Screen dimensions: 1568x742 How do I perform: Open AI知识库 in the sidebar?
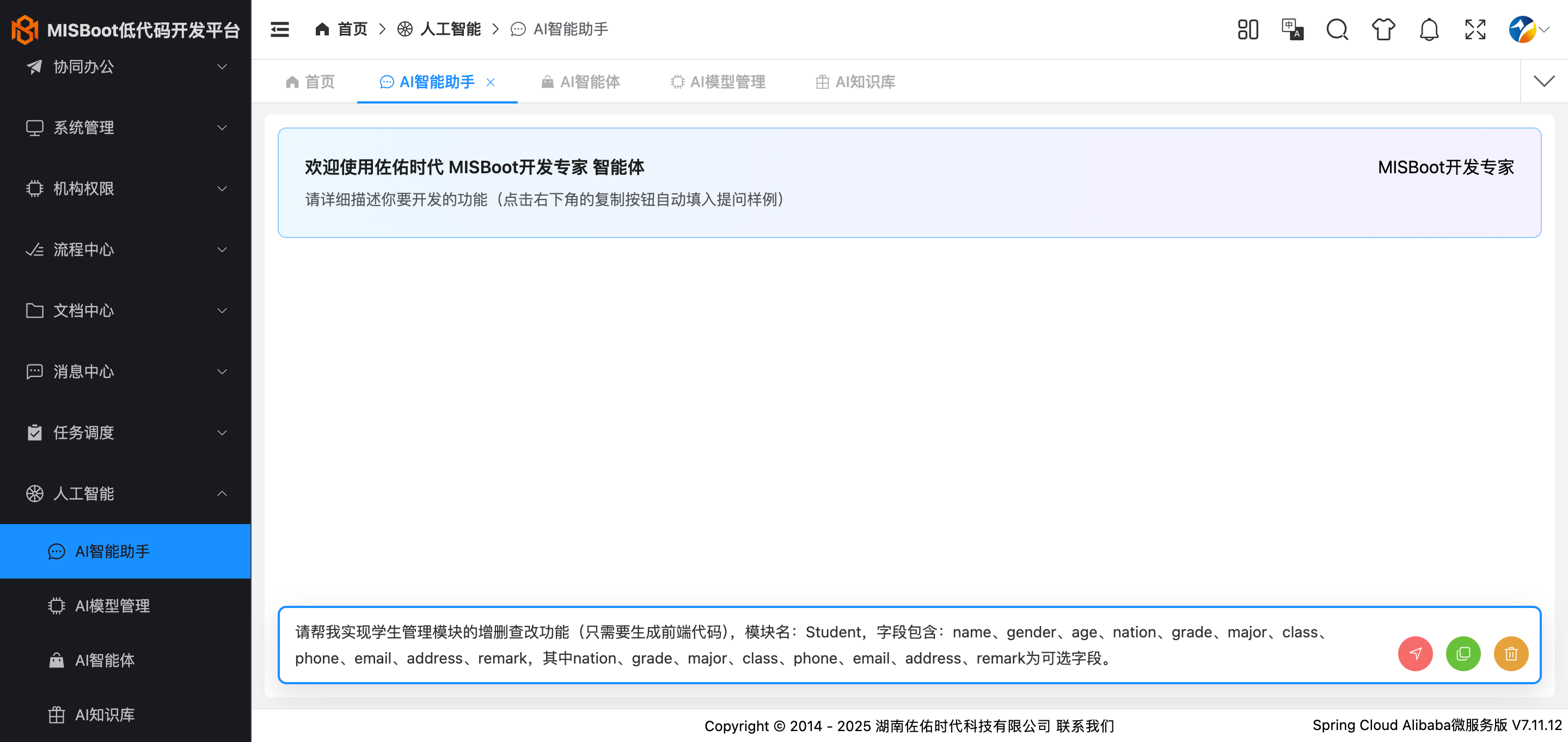pos(125,714)
